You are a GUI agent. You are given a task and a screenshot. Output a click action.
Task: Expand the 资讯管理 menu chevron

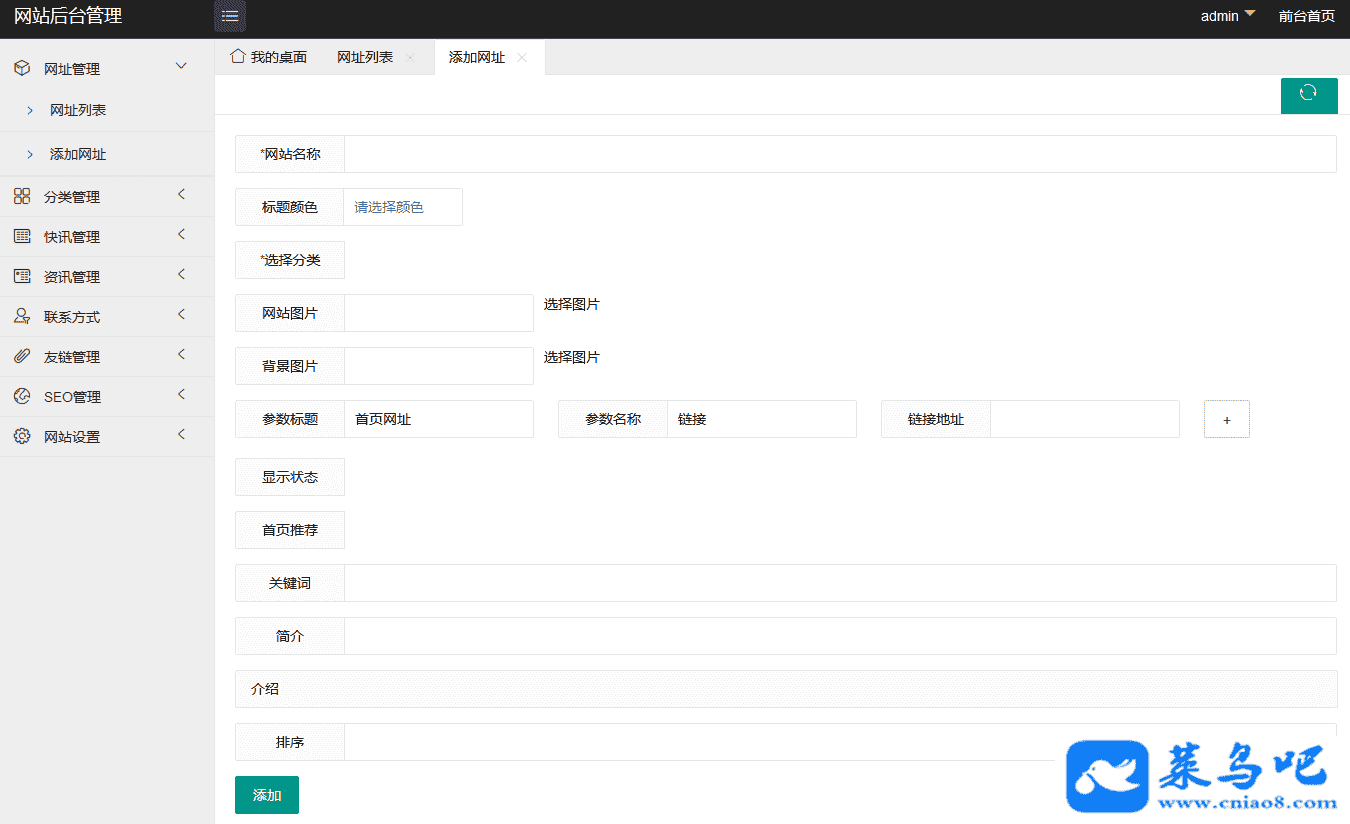point(181,275)
